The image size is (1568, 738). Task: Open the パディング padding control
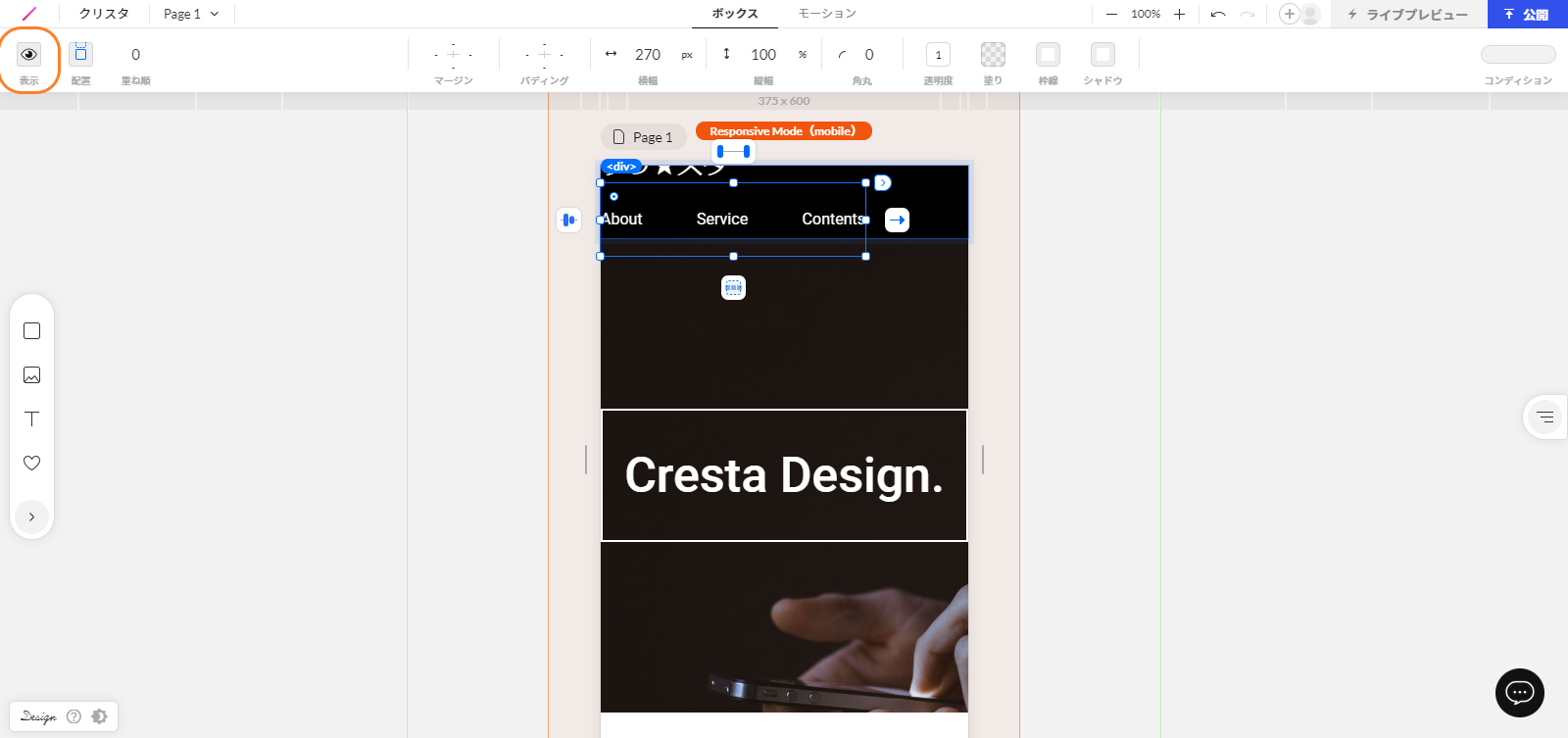(544, 55)
